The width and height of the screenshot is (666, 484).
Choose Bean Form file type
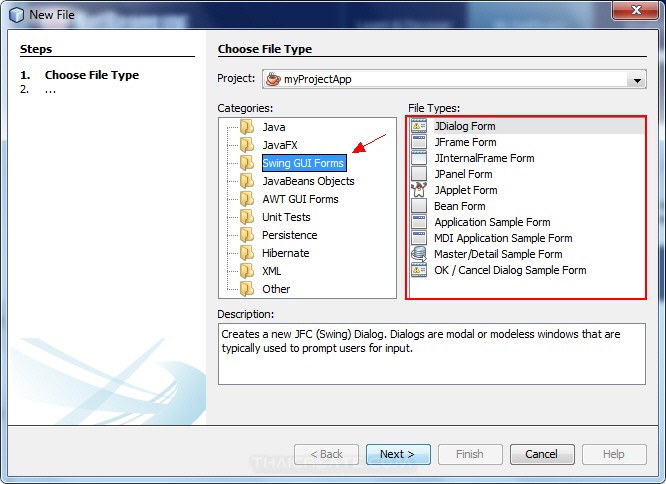click(460, 206)
